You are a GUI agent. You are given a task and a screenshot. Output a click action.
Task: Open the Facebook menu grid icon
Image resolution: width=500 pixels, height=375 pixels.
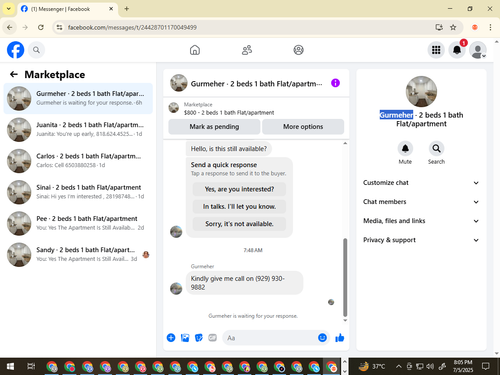[436, 50]
